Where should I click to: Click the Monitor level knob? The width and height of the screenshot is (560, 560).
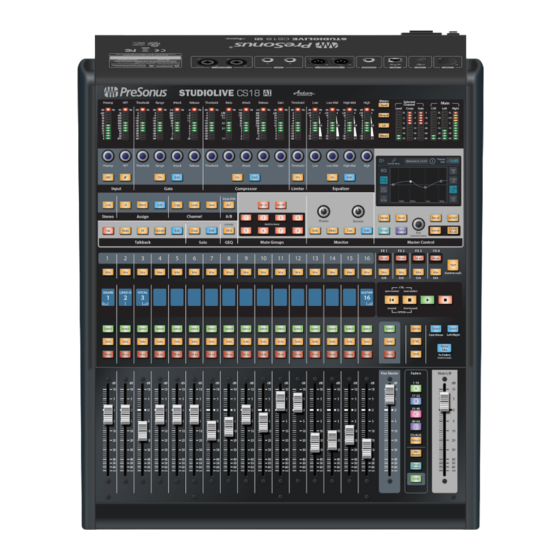(358, 211)
